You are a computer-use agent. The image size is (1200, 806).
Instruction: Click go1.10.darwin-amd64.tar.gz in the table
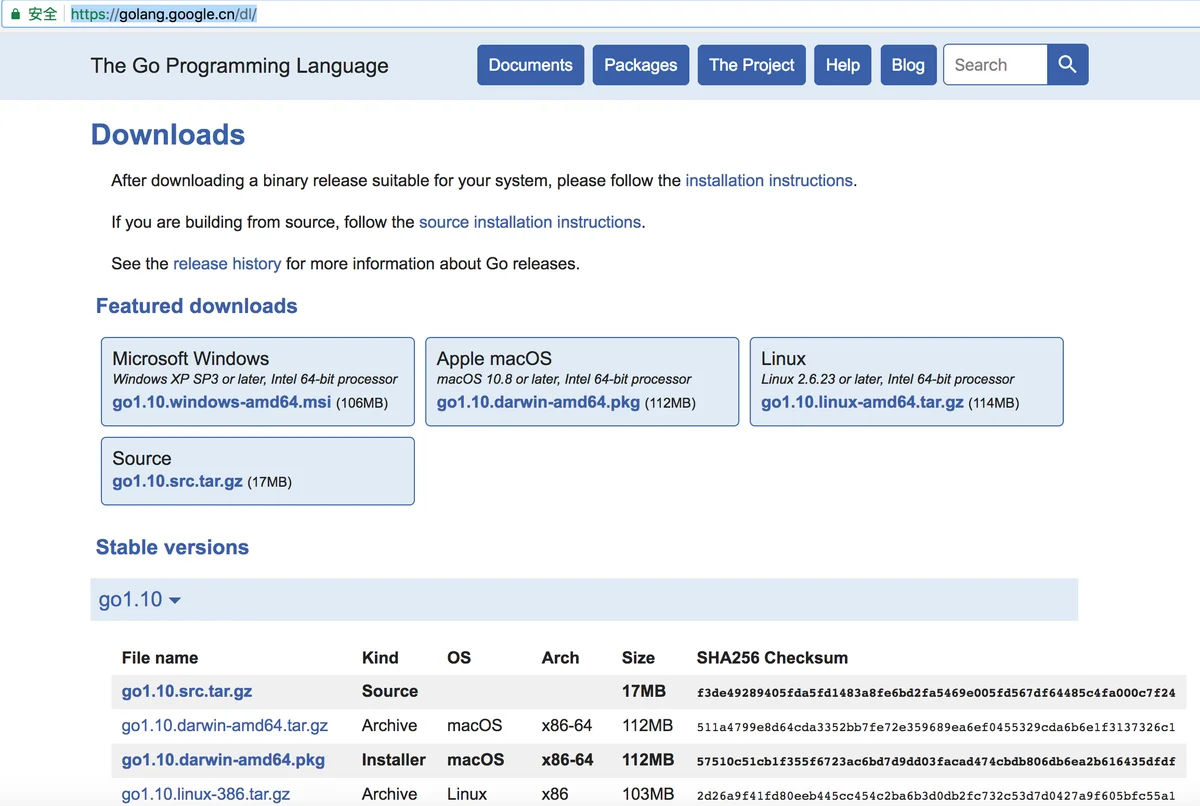tap(225, 725)
